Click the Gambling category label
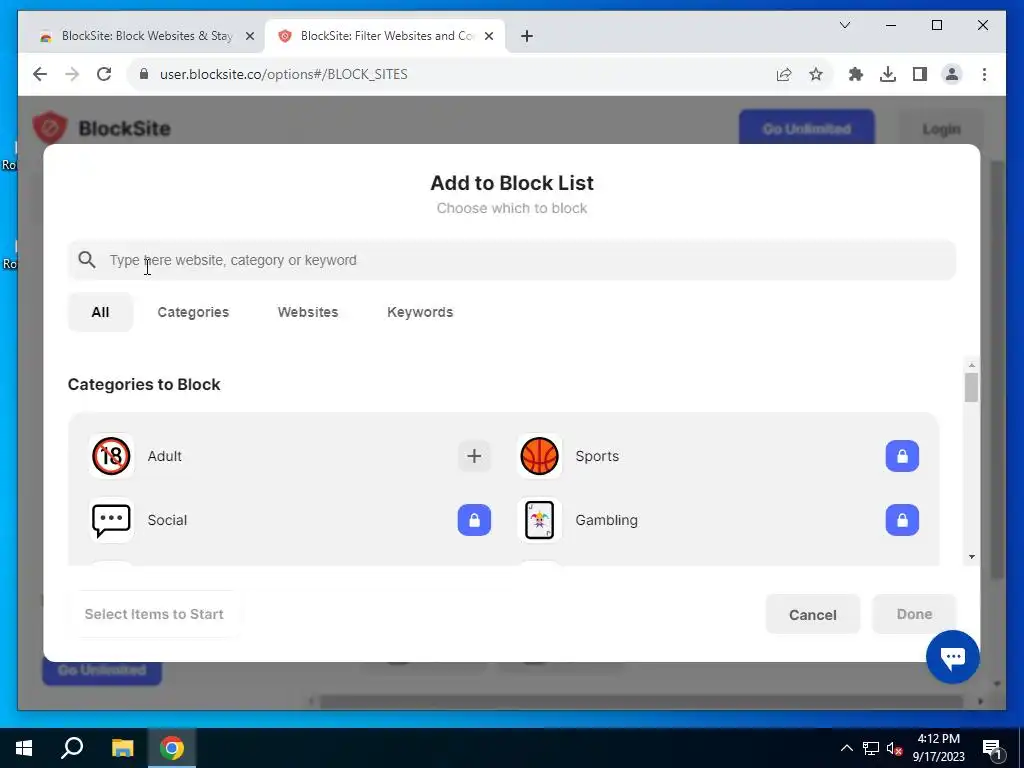1024x768 pixels. (x=606, y=520)
